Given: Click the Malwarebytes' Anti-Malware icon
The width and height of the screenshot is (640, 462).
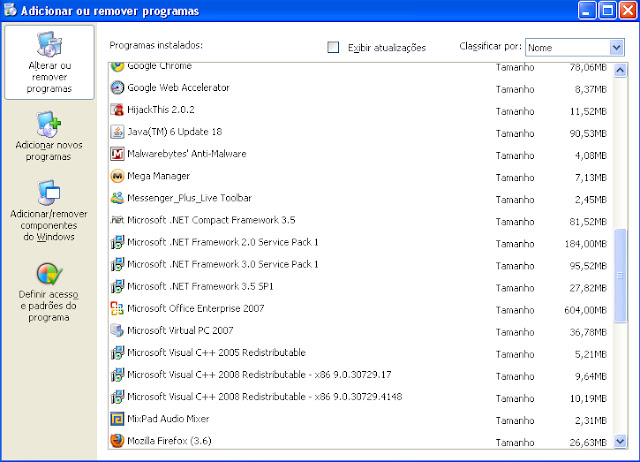Looking at the screenshot, I should [117, 154].
